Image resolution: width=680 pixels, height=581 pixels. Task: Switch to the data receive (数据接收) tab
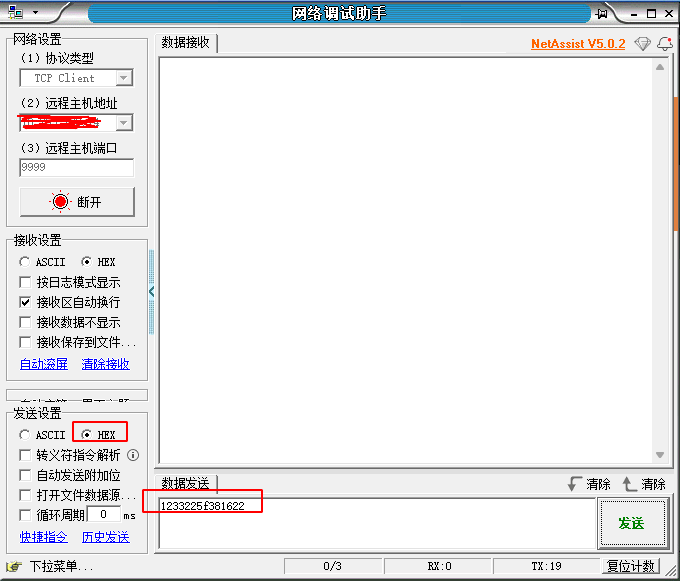point(186,43)
